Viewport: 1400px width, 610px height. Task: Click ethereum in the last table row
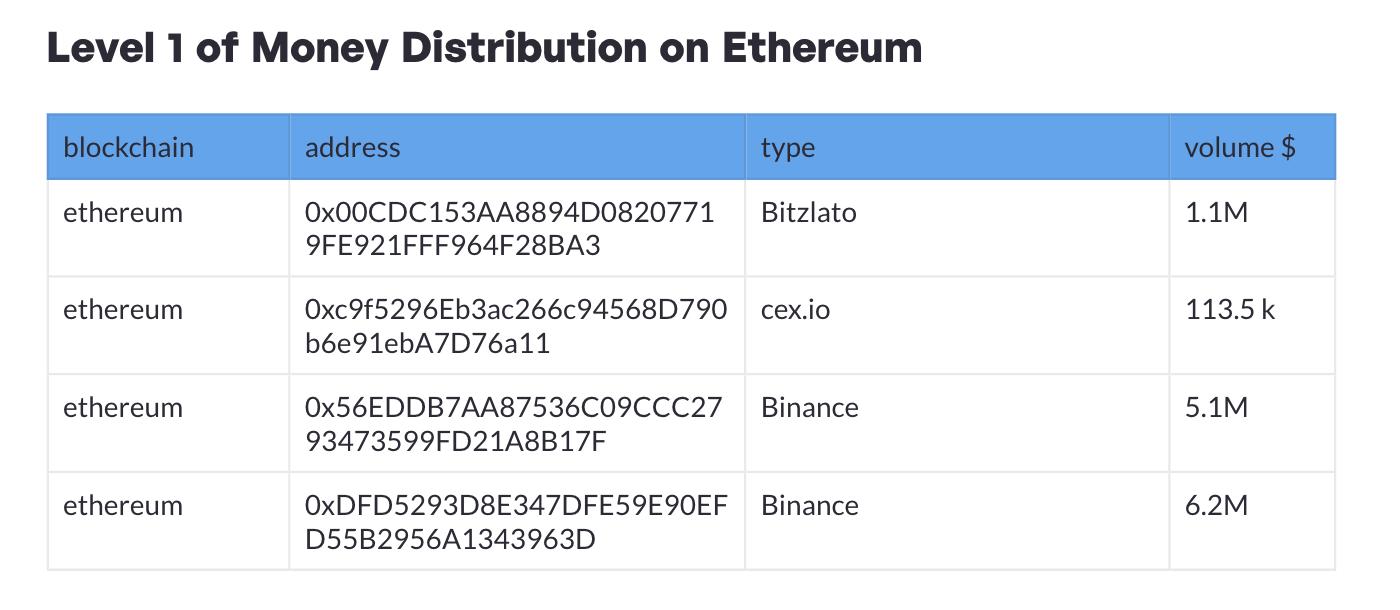coord(123,506)
